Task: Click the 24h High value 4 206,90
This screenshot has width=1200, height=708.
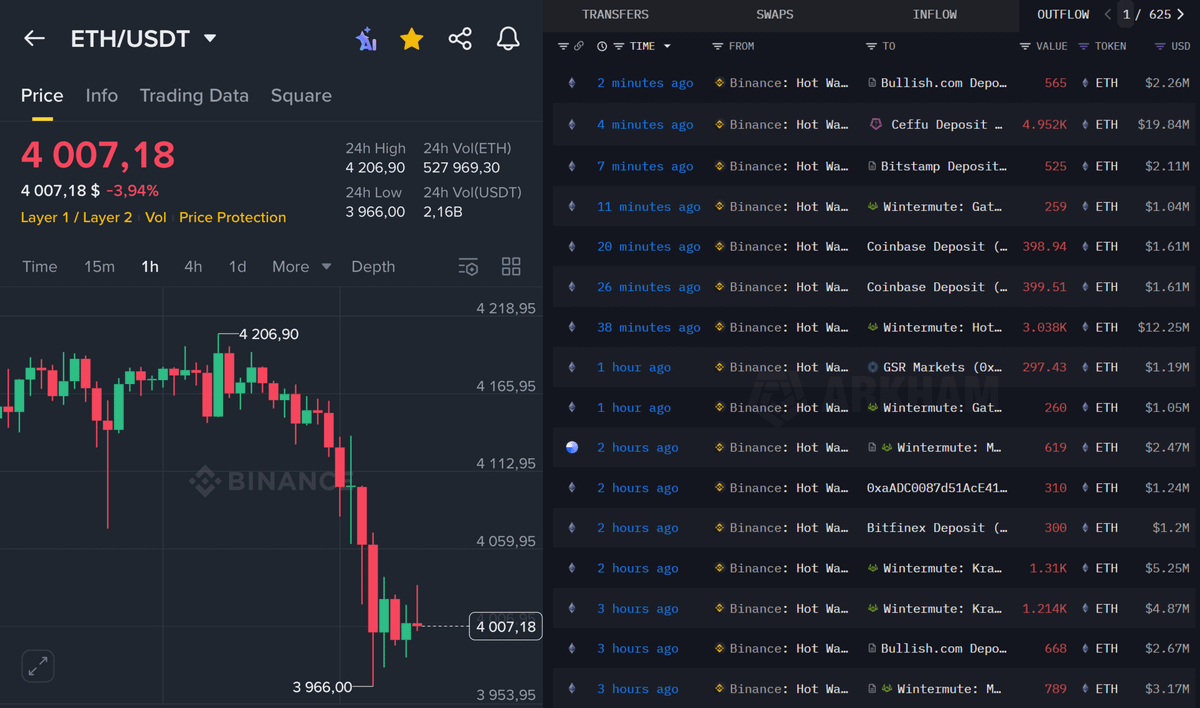Action: [x=375, y=168]
